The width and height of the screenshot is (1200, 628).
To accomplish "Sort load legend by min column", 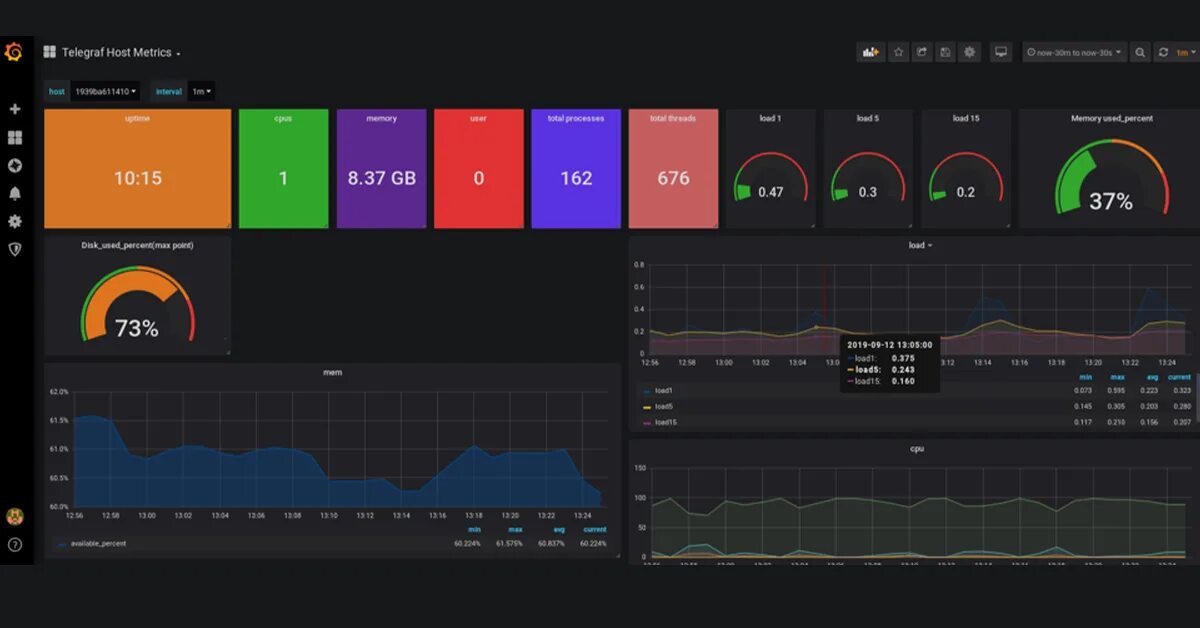I will click(1087, 377).
